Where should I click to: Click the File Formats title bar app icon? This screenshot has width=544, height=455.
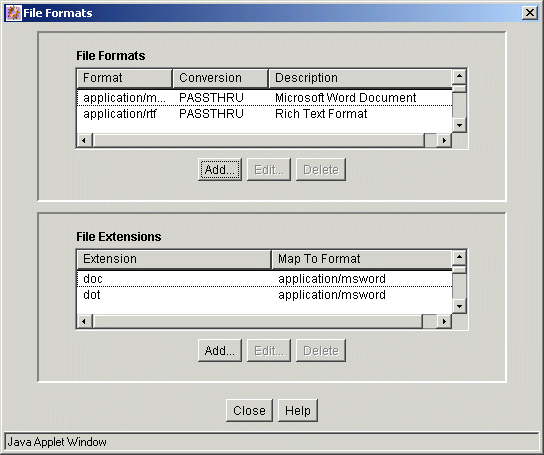pos(14,13)
